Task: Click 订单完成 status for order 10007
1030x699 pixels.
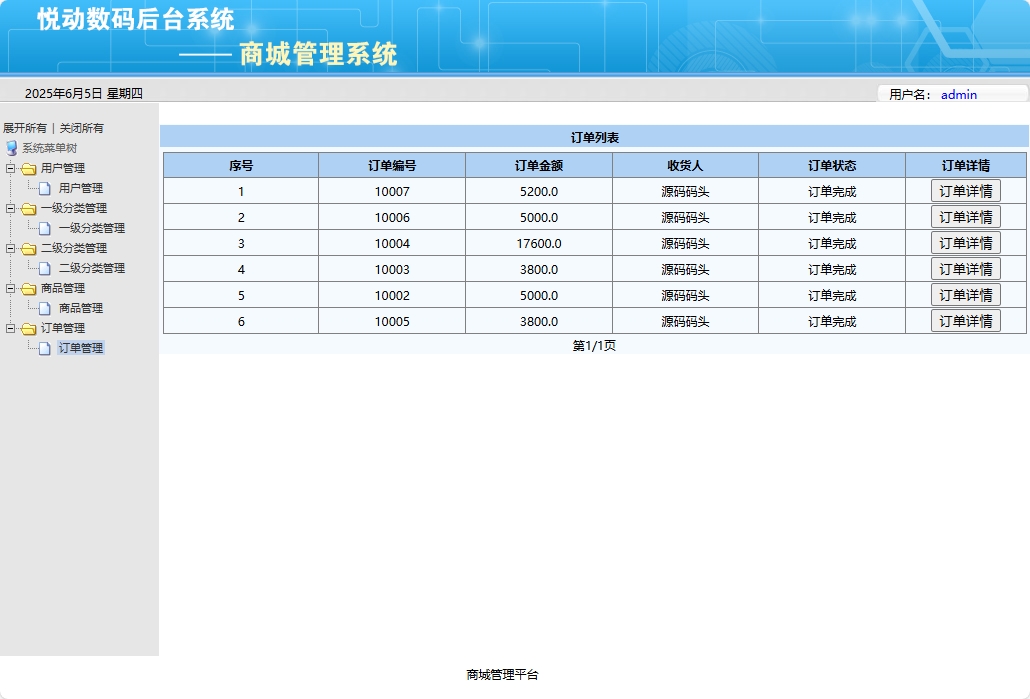Action: click(832, 192)
